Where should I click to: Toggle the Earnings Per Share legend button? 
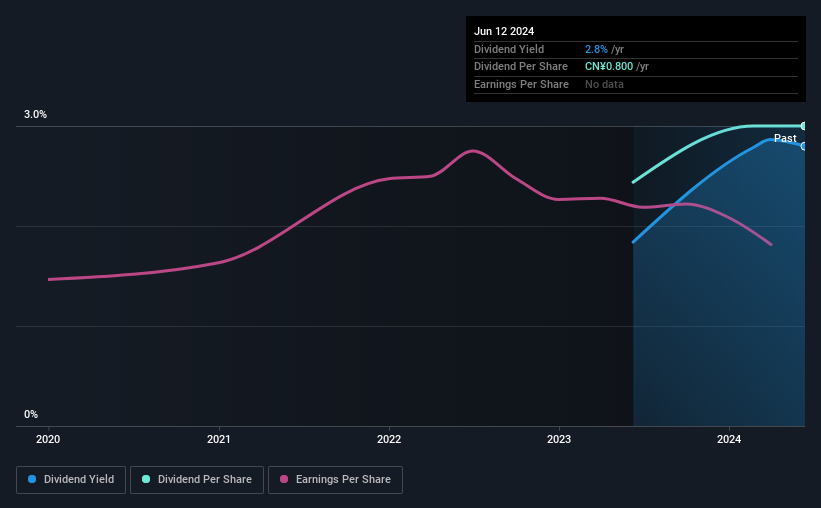(x=335, y=480)
